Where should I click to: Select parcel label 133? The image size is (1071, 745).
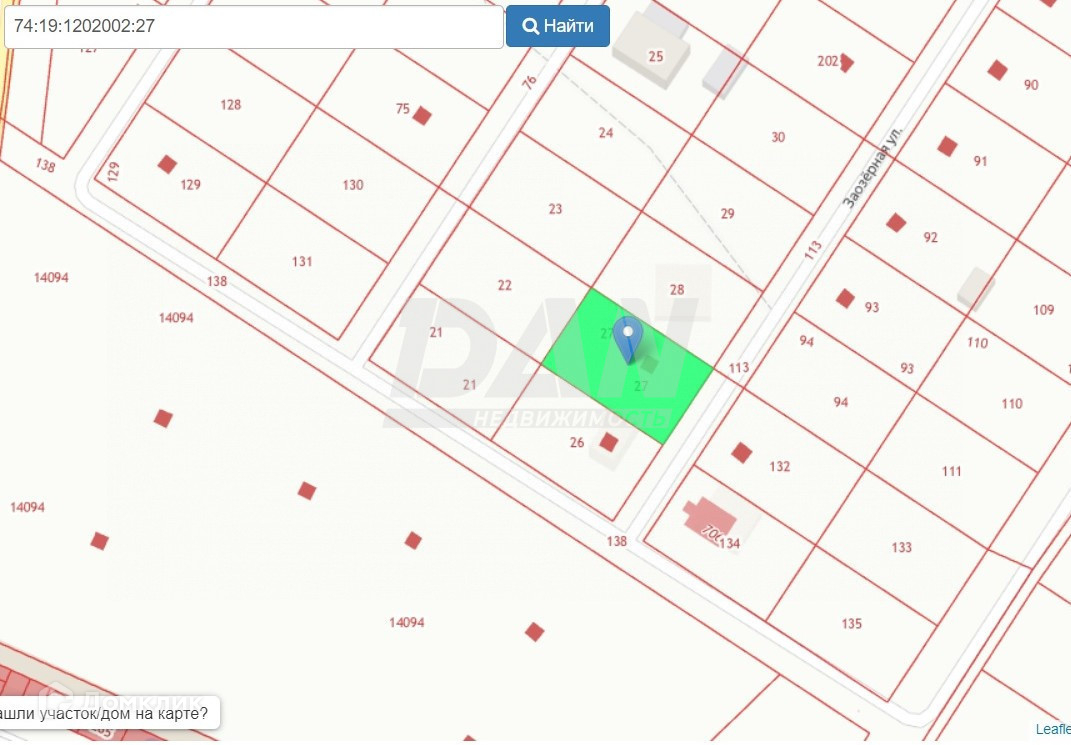point(902,547)
